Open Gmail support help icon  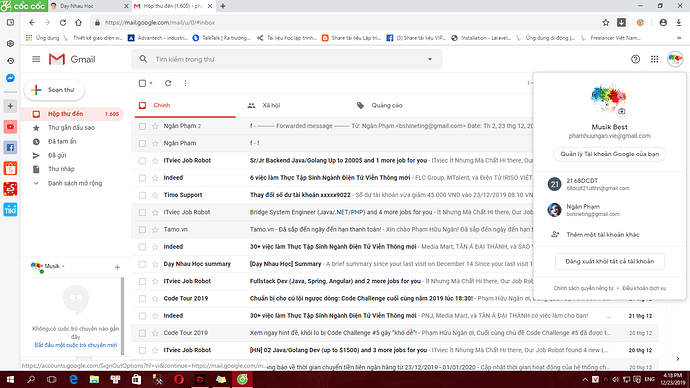[635, 59]
